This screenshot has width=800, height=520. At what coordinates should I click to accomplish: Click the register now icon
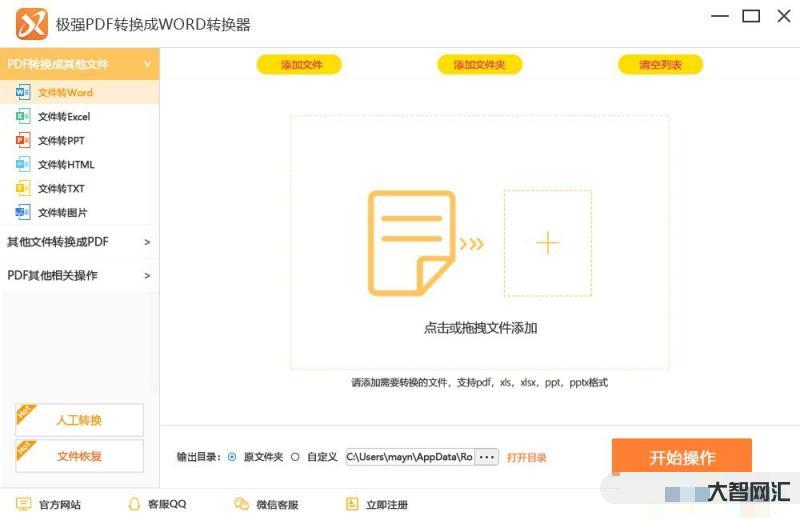pyautogui.click(x=352, y=504)
